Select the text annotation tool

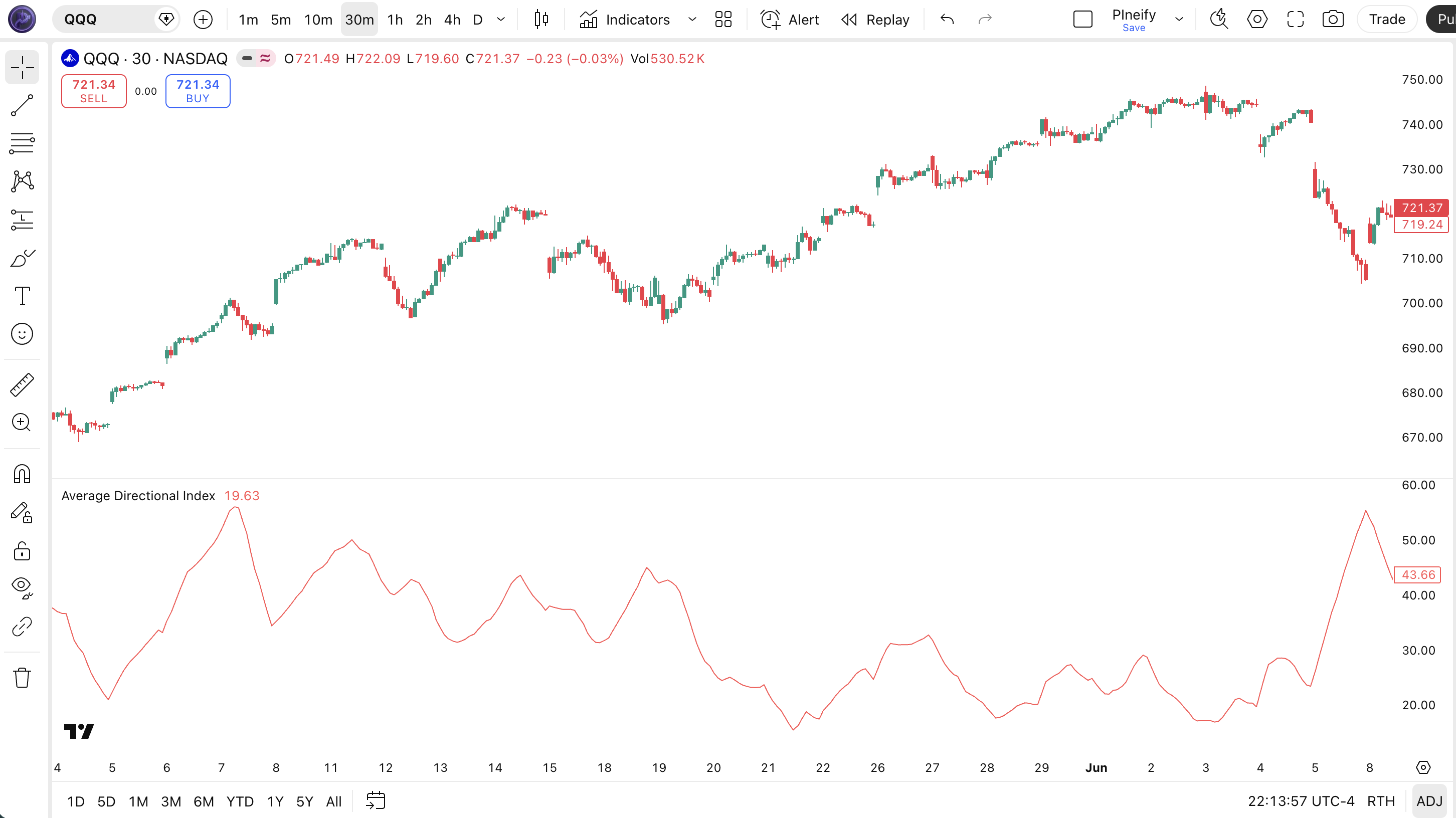point(22,295)
